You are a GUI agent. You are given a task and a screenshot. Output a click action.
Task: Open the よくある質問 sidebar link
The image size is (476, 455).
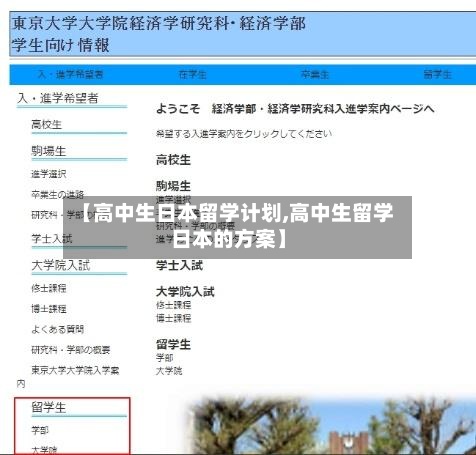pyautogui.click(x=57, y=329)
